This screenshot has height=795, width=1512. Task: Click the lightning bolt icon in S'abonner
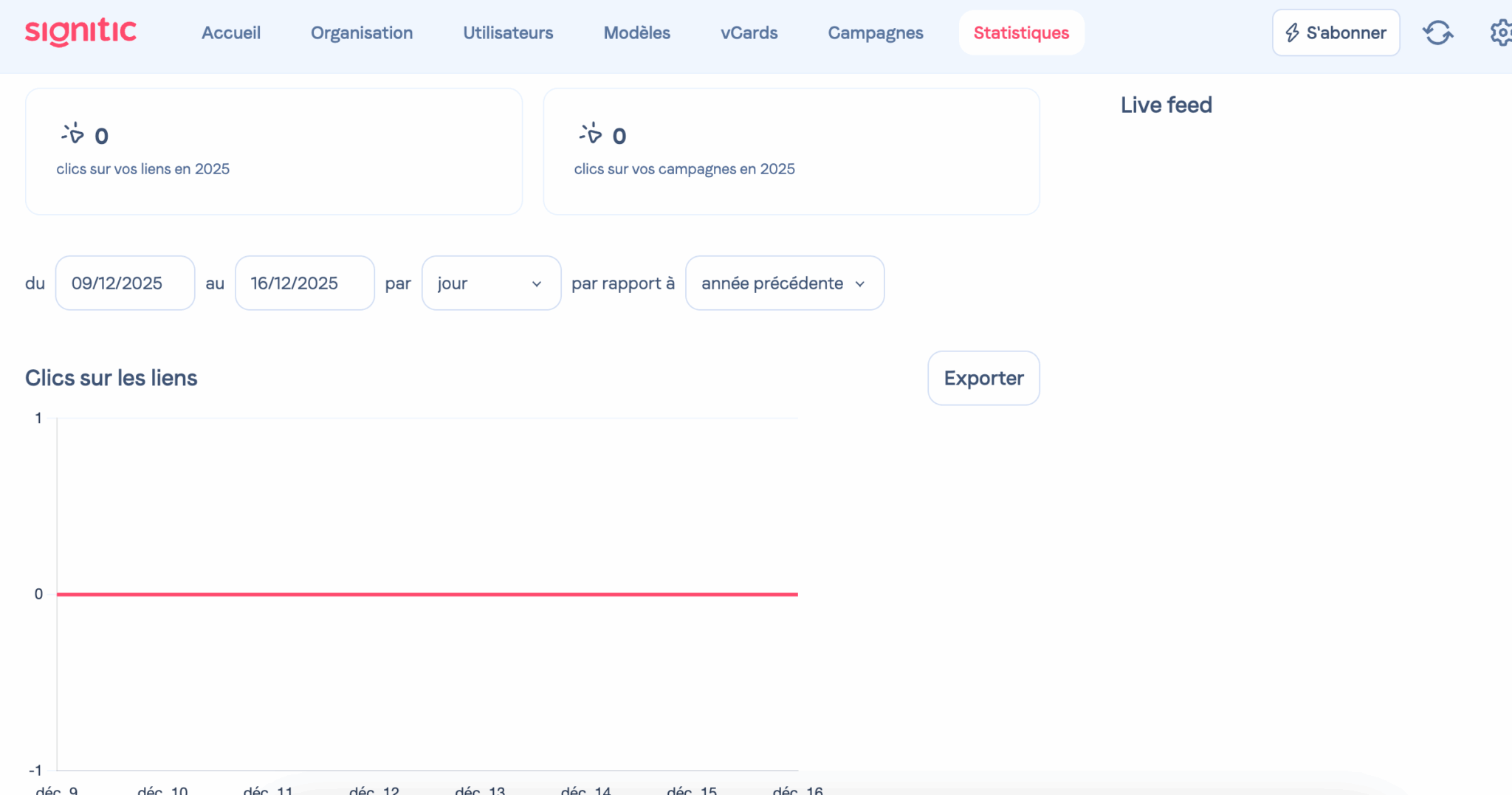tap(1292, 32)
